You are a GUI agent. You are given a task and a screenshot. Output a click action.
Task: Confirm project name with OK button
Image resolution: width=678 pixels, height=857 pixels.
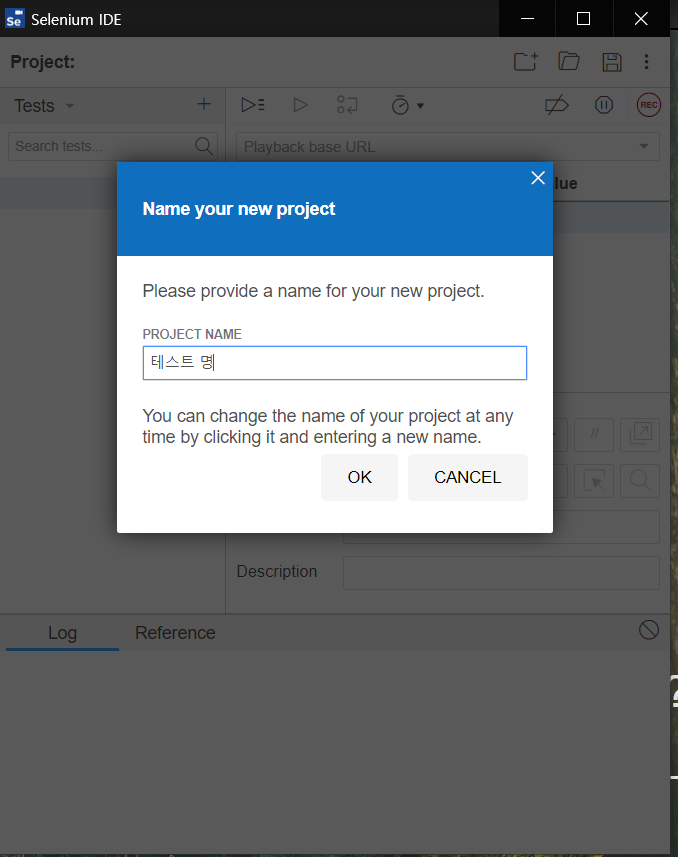pyautogui.click(x=359, y=477)
